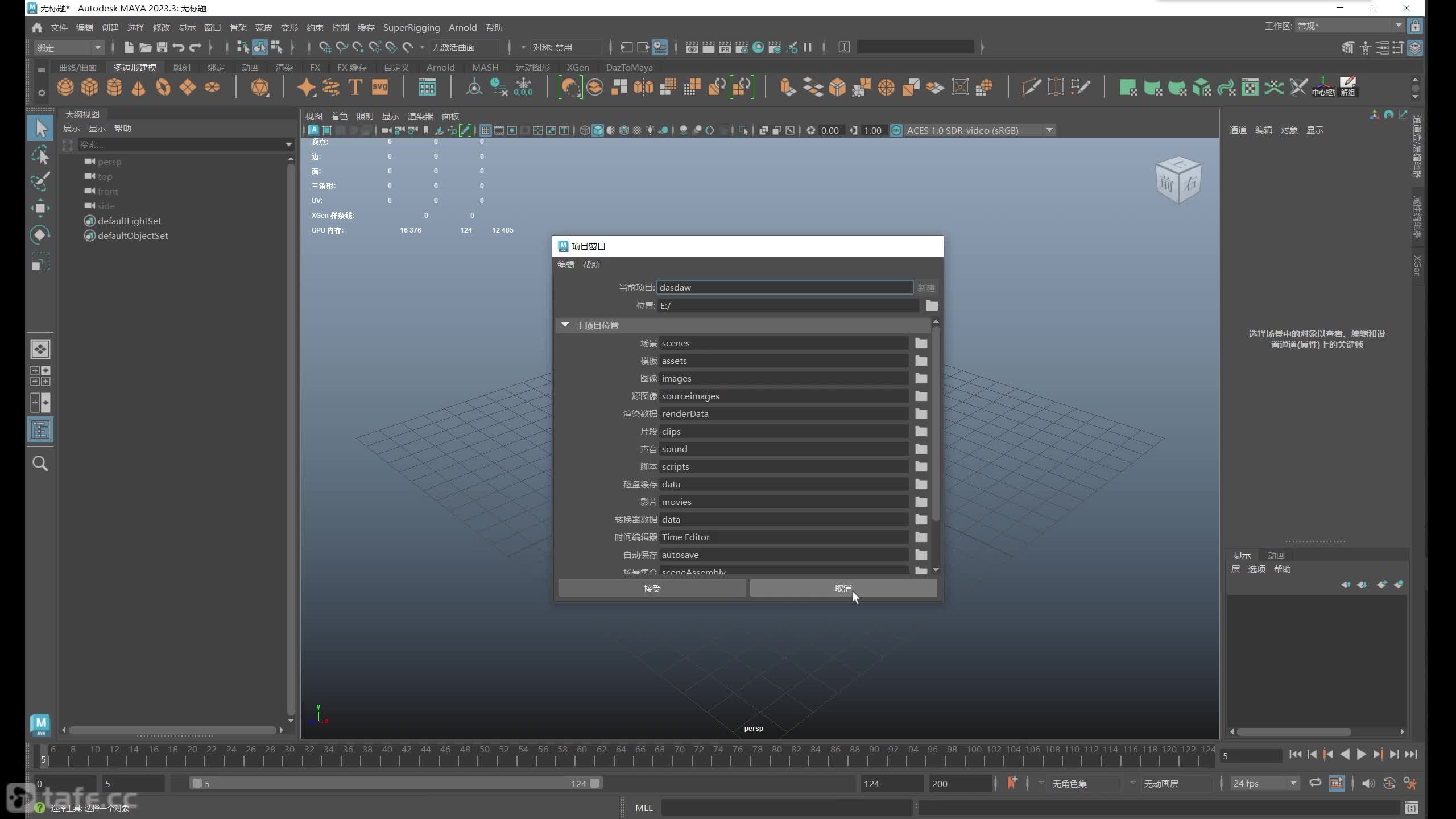This screenshot has width=1456, height=819.
Task: Click the polygon Type text tool
Action: click(x=355, y=88)
